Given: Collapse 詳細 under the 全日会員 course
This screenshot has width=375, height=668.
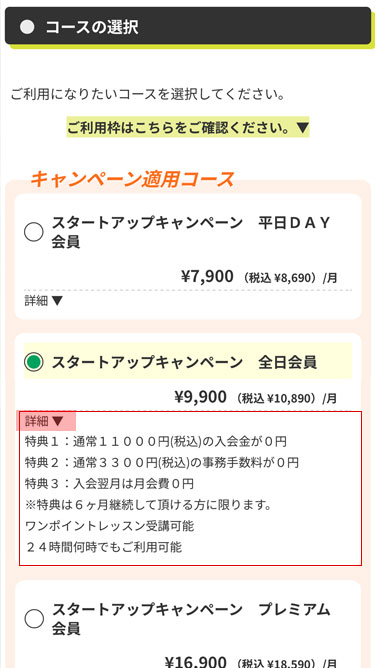Looking at the screenshot, I should 44,421.
